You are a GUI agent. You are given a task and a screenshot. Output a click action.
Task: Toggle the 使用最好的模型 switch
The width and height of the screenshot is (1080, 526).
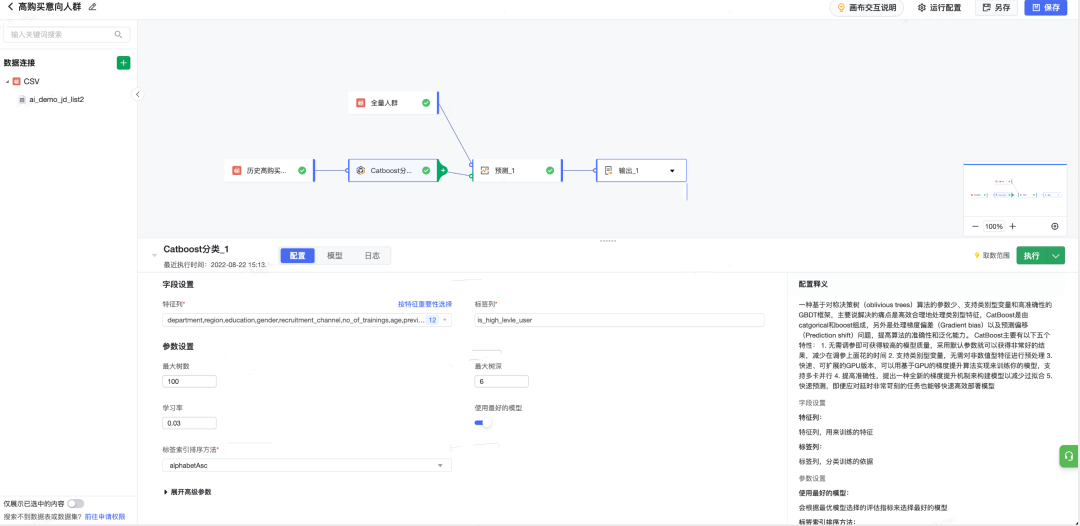click(483, 423)
